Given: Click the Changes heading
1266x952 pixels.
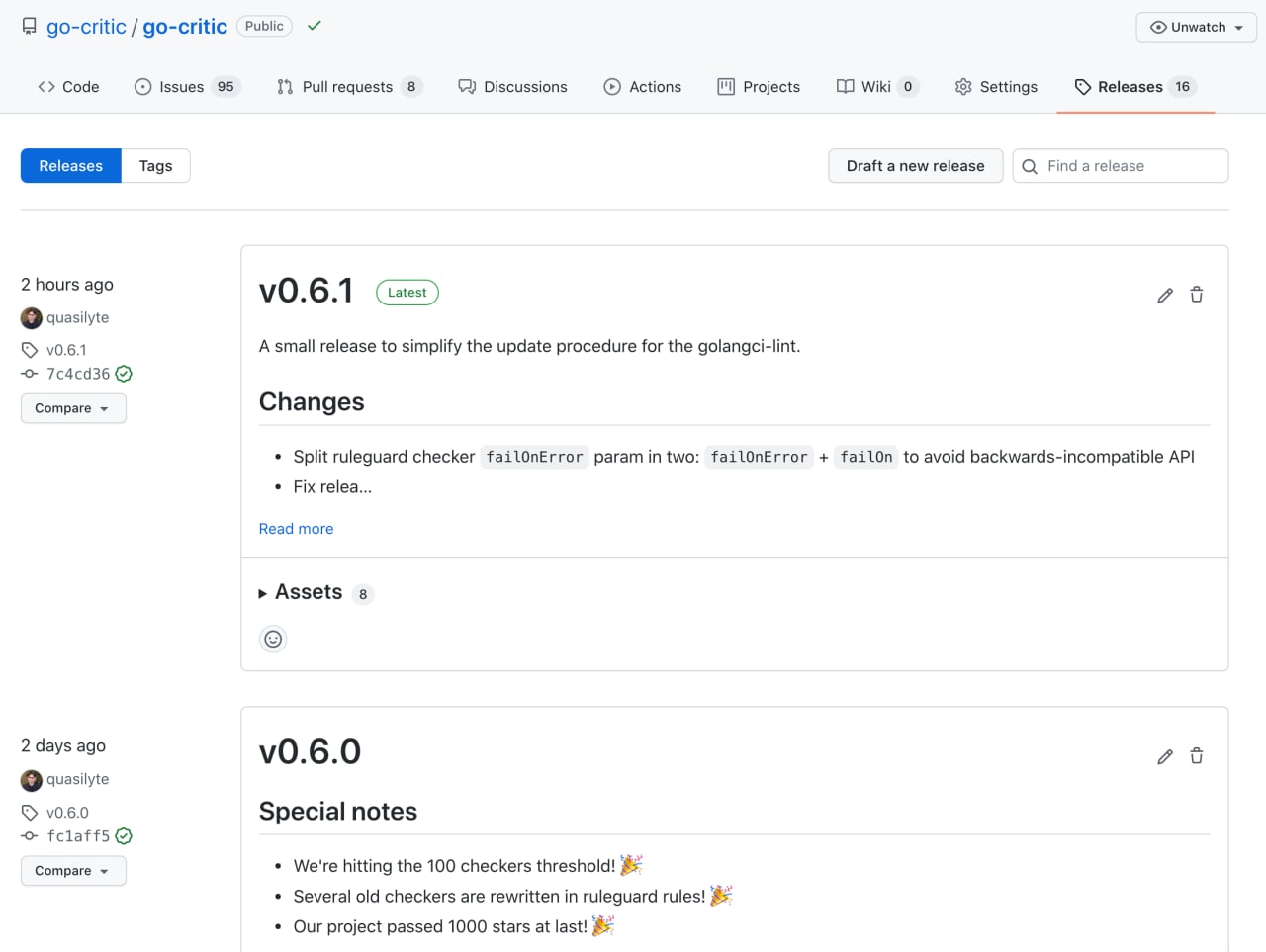Looking at the screenshot, I should tap(312, 402).
